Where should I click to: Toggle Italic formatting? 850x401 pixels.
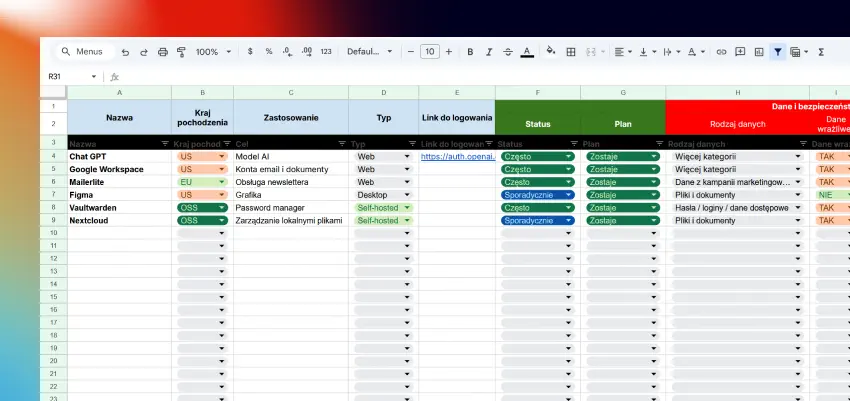coord(489,52)
